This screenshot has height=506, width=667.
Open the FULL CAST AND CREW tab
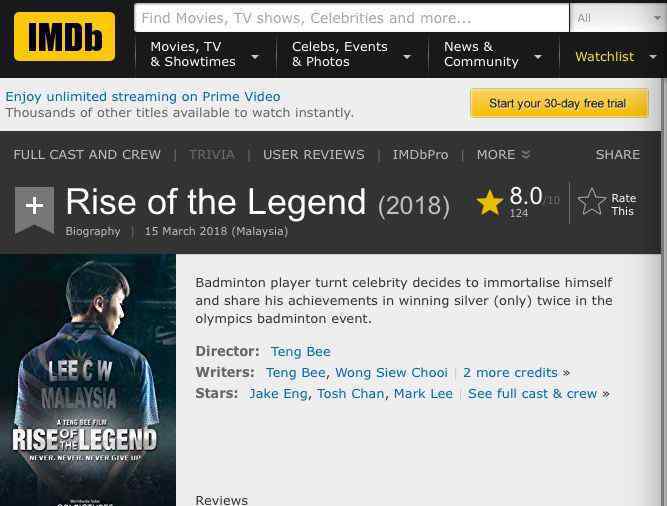coord(87,154)
